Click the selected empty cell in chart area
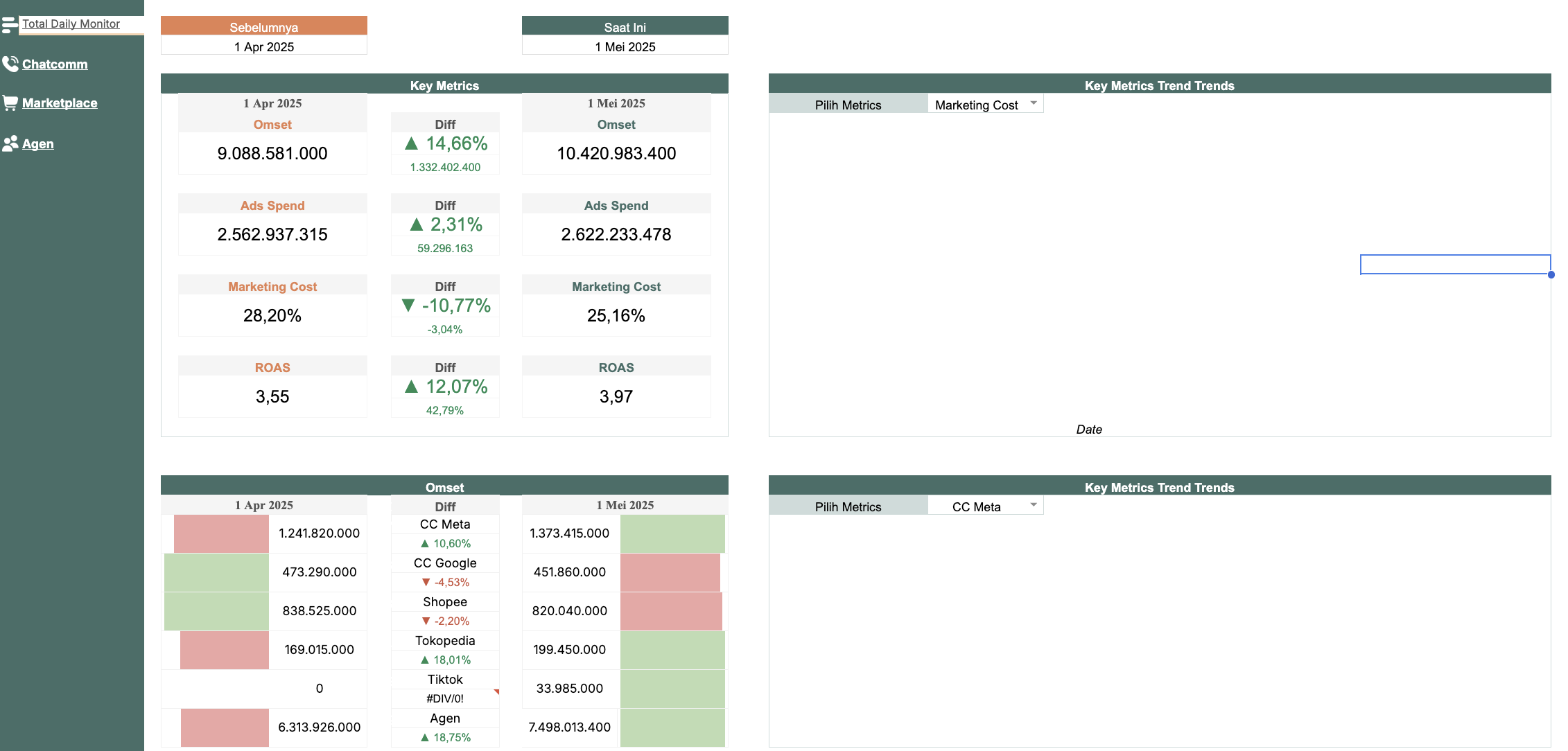This screenshot has width=1568, height=751. click(1454, 264)
